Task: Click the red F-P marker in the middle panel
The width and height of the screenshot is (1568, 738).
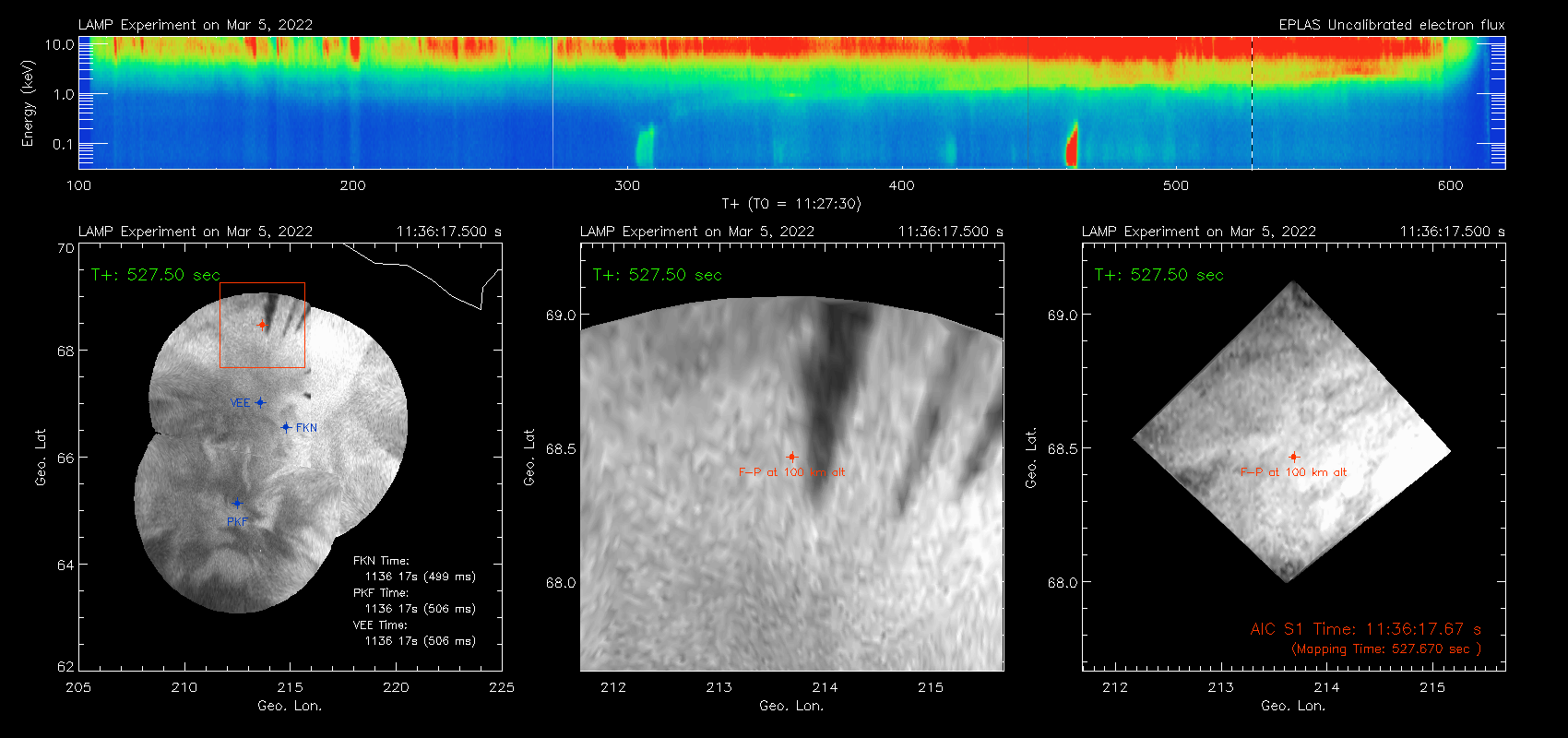Action: tap(791, 457)
